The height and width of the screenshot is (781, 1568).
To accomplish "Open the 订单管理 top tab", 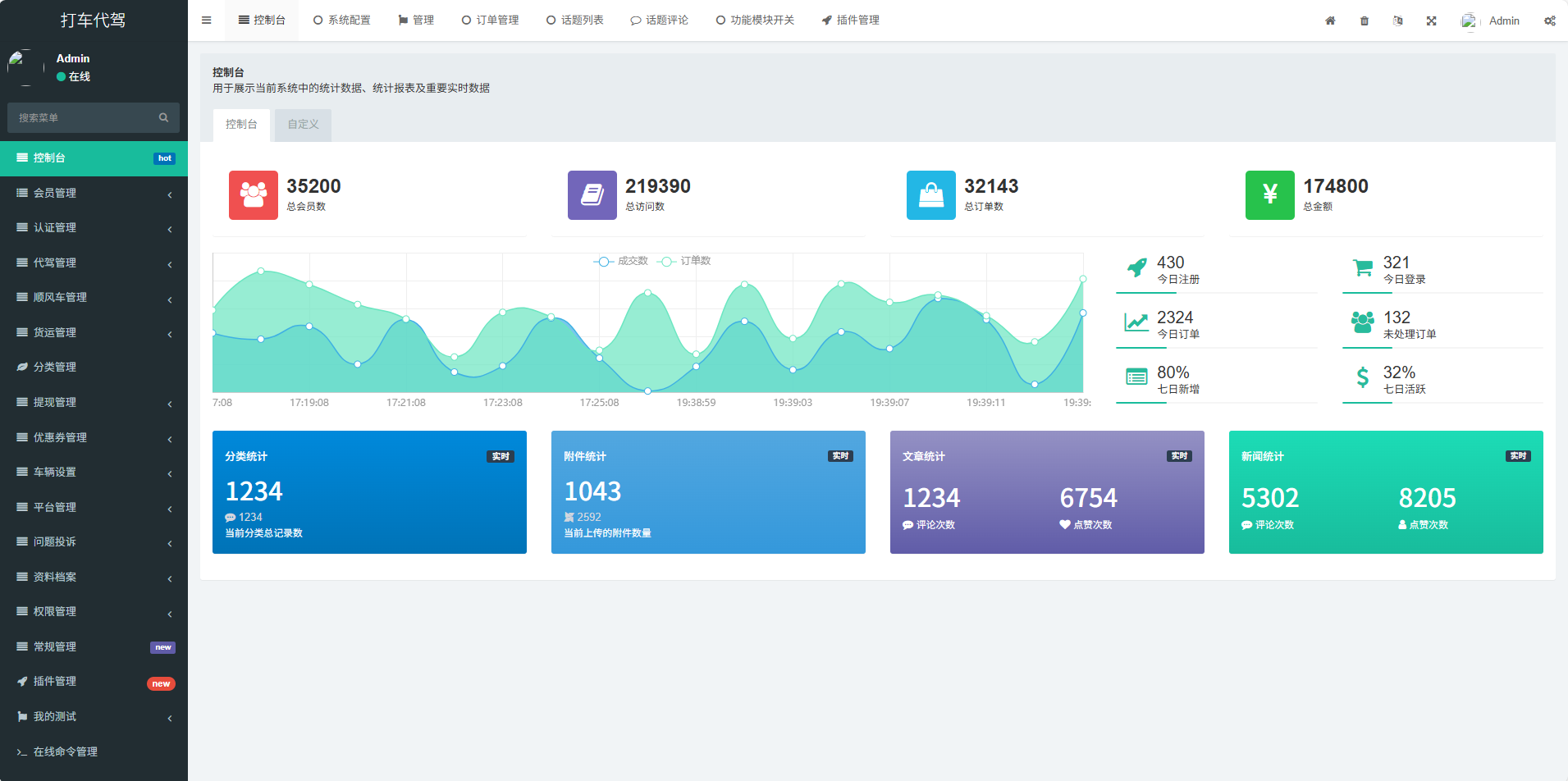I will [490, 21].
